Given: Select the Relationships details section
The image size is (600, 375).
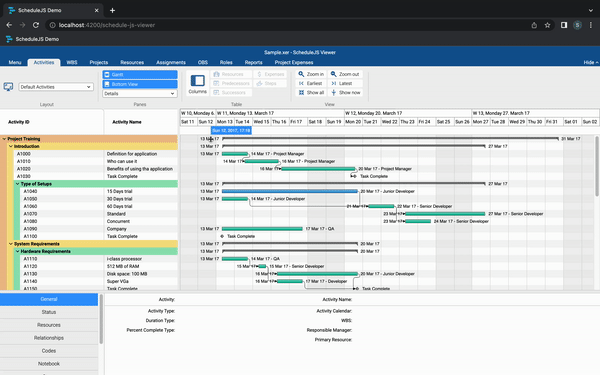Looking at the screenshot, I should pos(49,338).
